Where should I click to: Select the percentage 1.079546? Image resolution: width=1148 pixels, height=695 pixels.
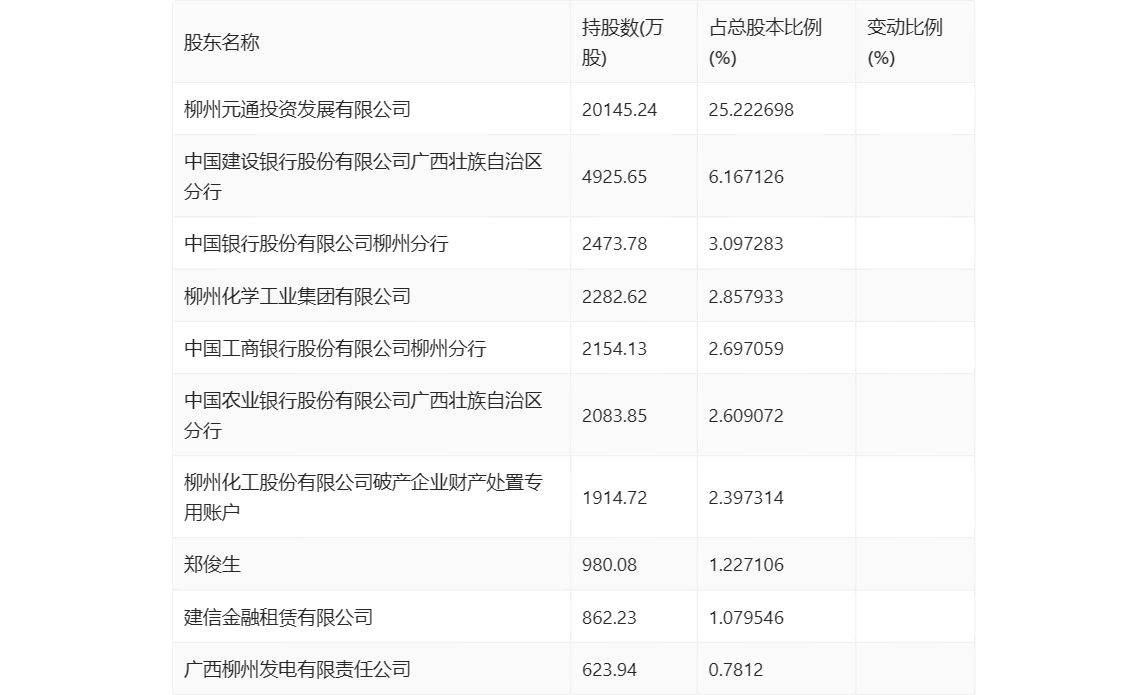point(746,617)
